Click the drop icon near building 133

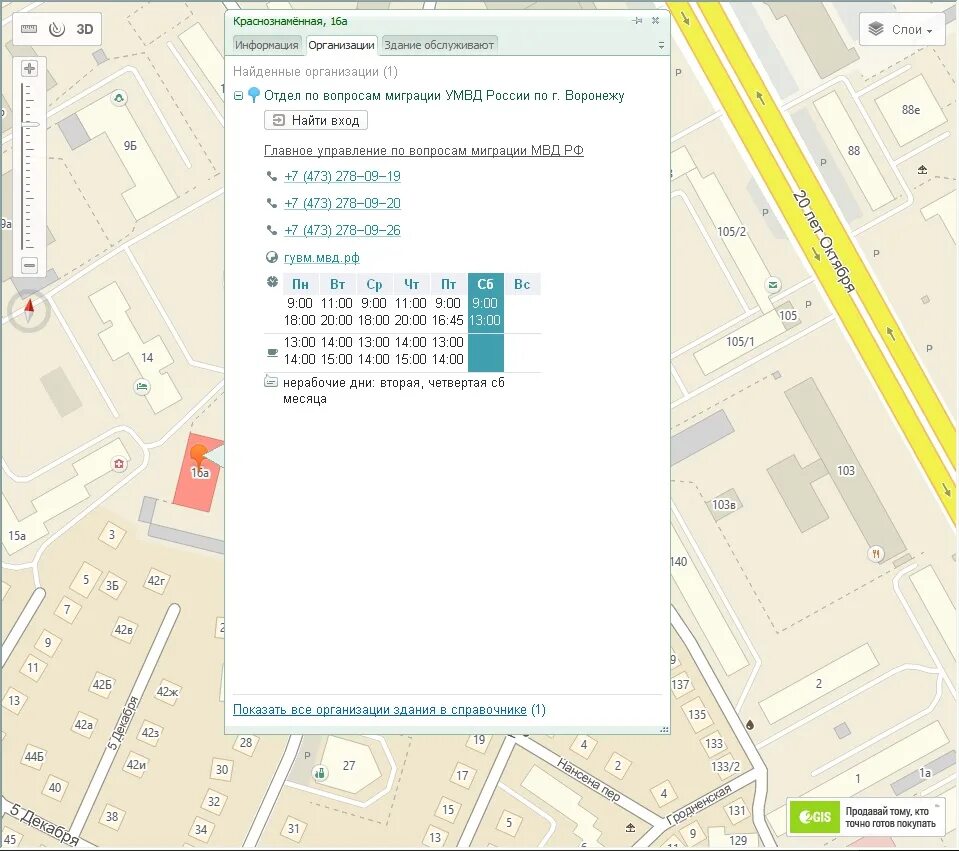[x=750, y=724]
